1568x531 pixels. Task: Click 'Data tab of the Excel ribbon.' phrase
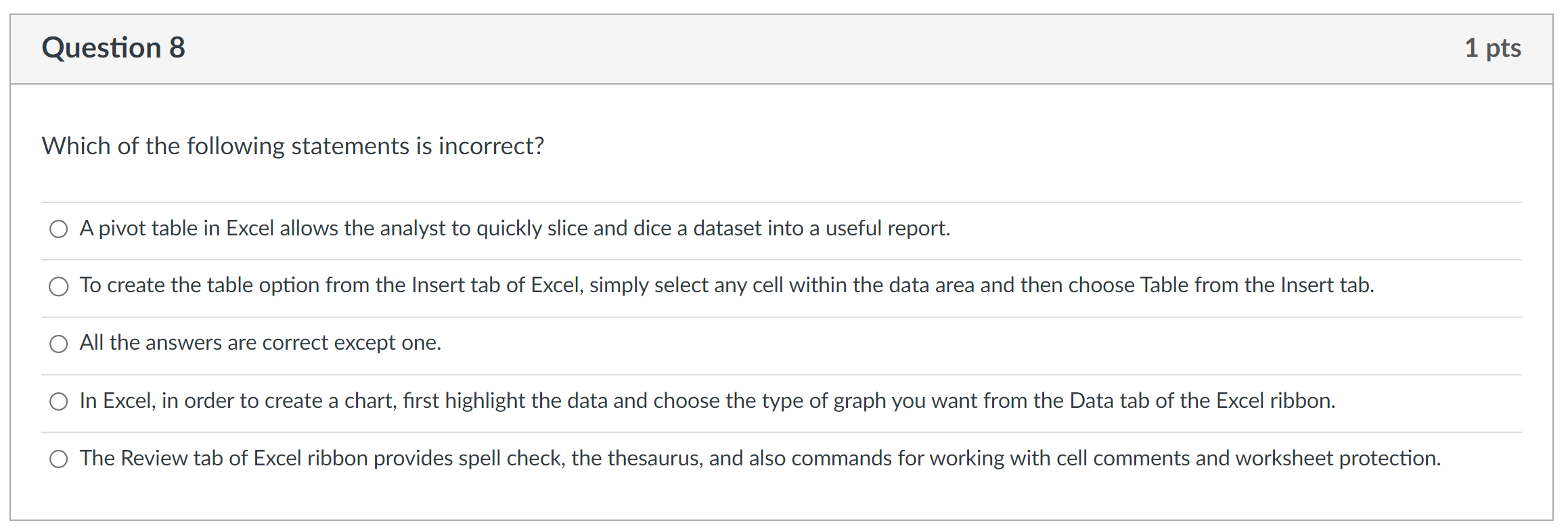point(1202,401)
